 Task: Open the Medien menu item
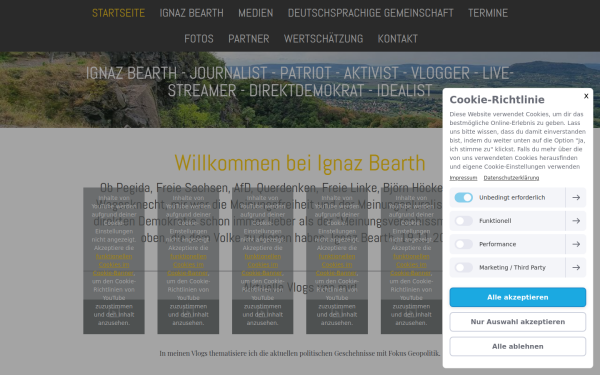tap(256, 13)
